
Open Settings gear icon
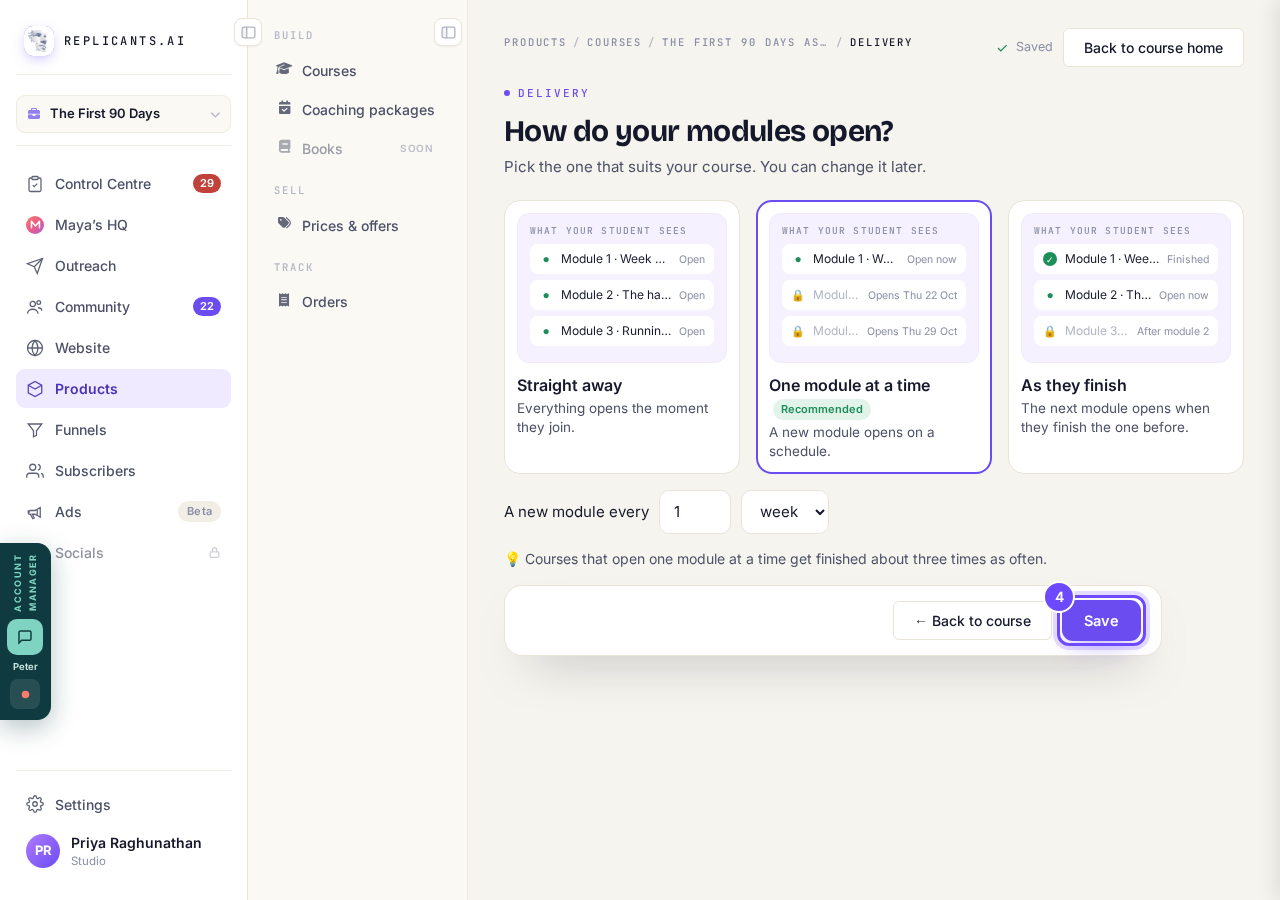click(35, 805)
